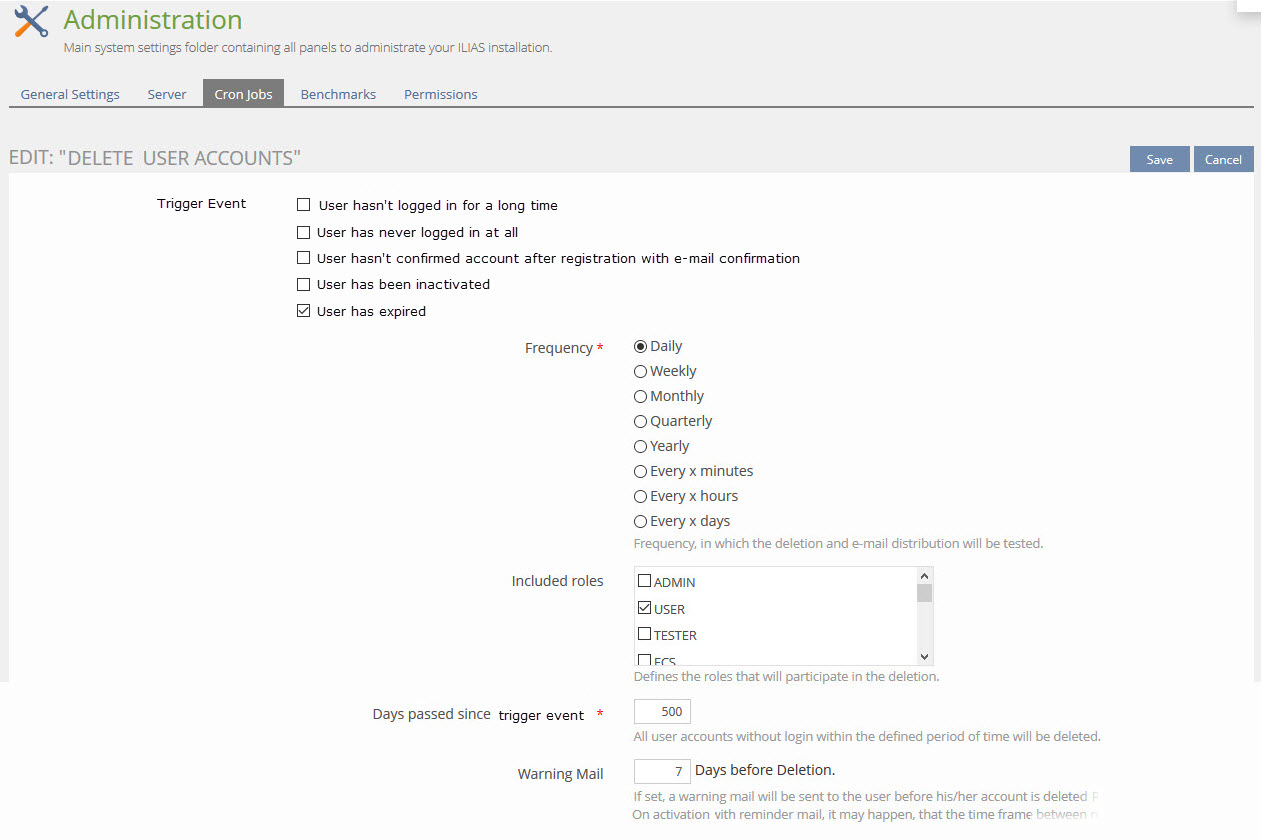This screenshot has height=840, width=1262.
Task: Save the cron job settings
Action: pyautogui.click(x=1159, y=160)
